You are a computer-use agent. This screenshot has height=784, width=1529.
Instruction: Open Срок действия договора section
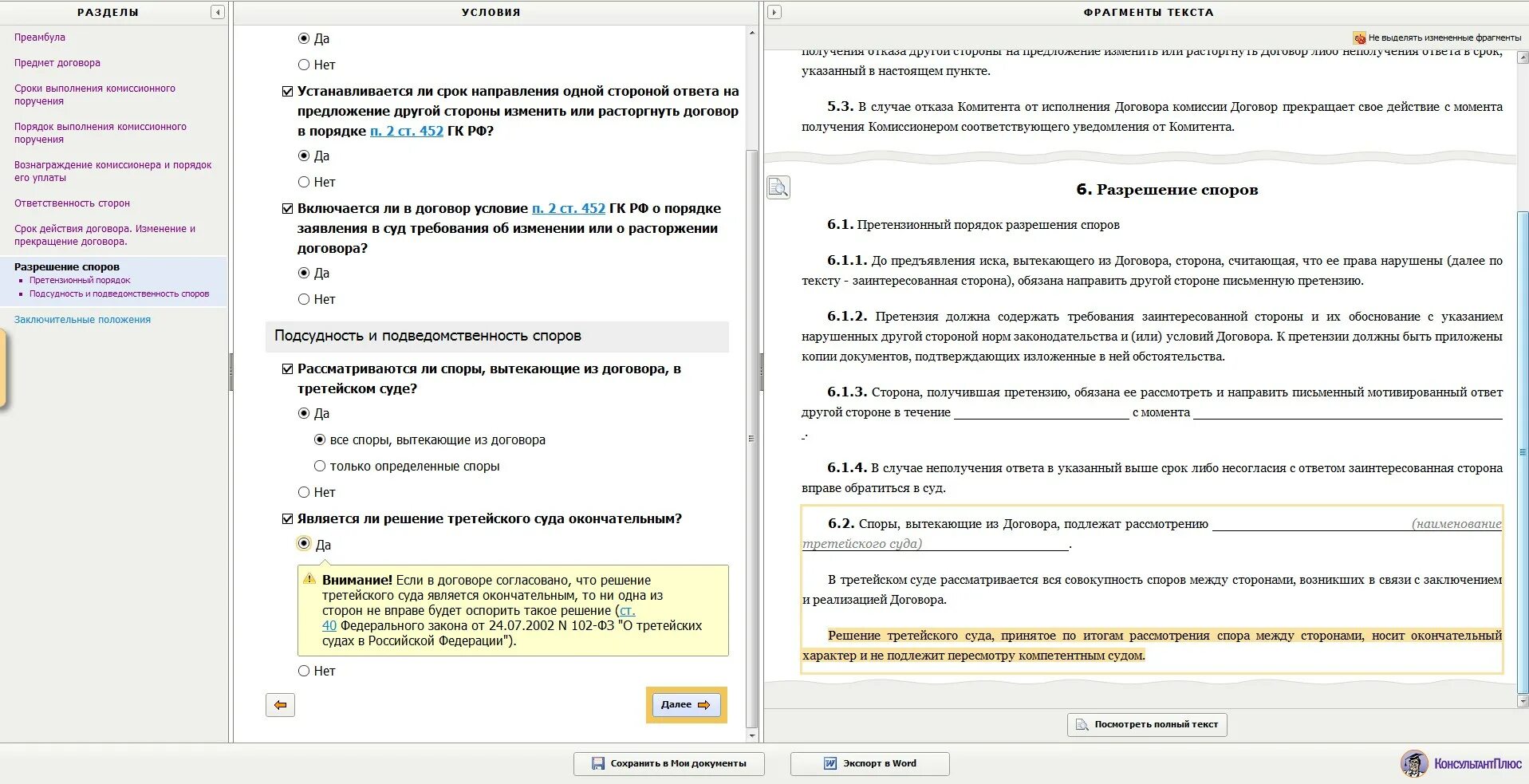click(x=104, y=235)
